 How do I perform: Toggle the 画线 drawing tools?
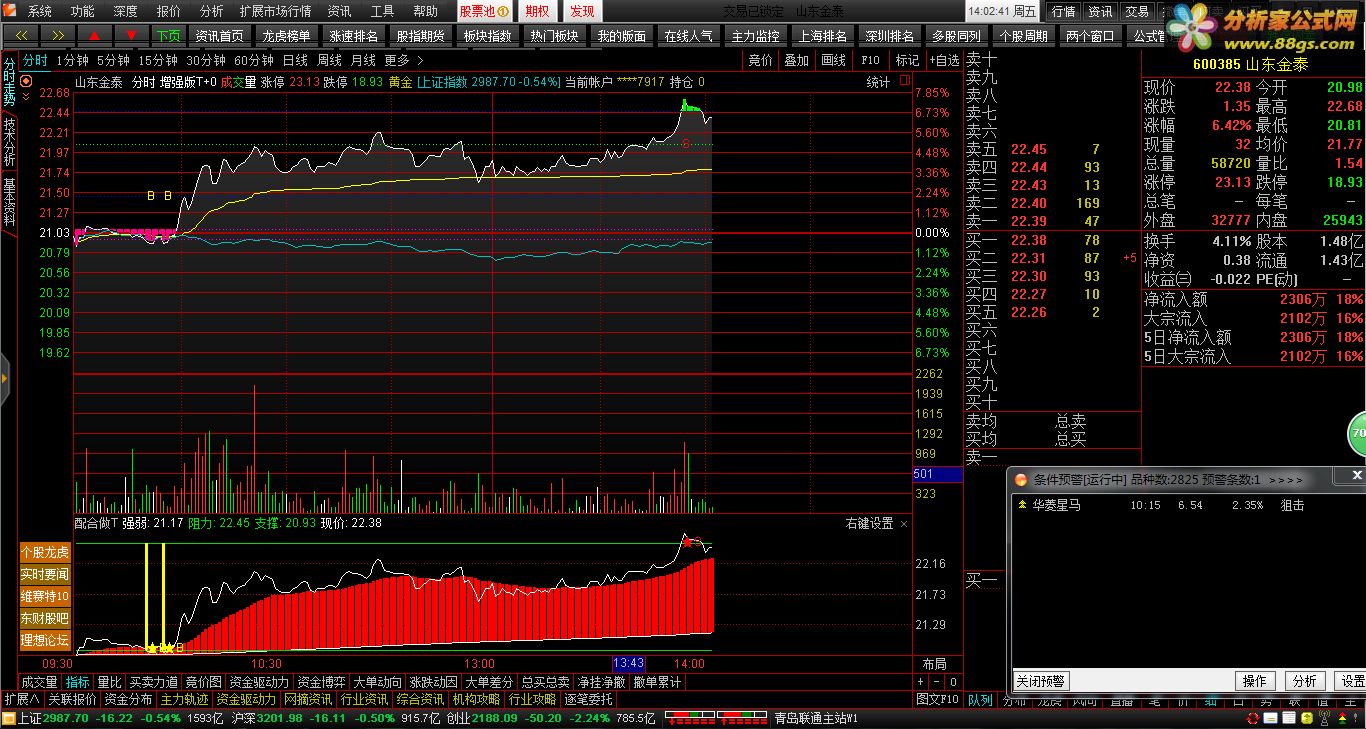click(x=833, y=60)
